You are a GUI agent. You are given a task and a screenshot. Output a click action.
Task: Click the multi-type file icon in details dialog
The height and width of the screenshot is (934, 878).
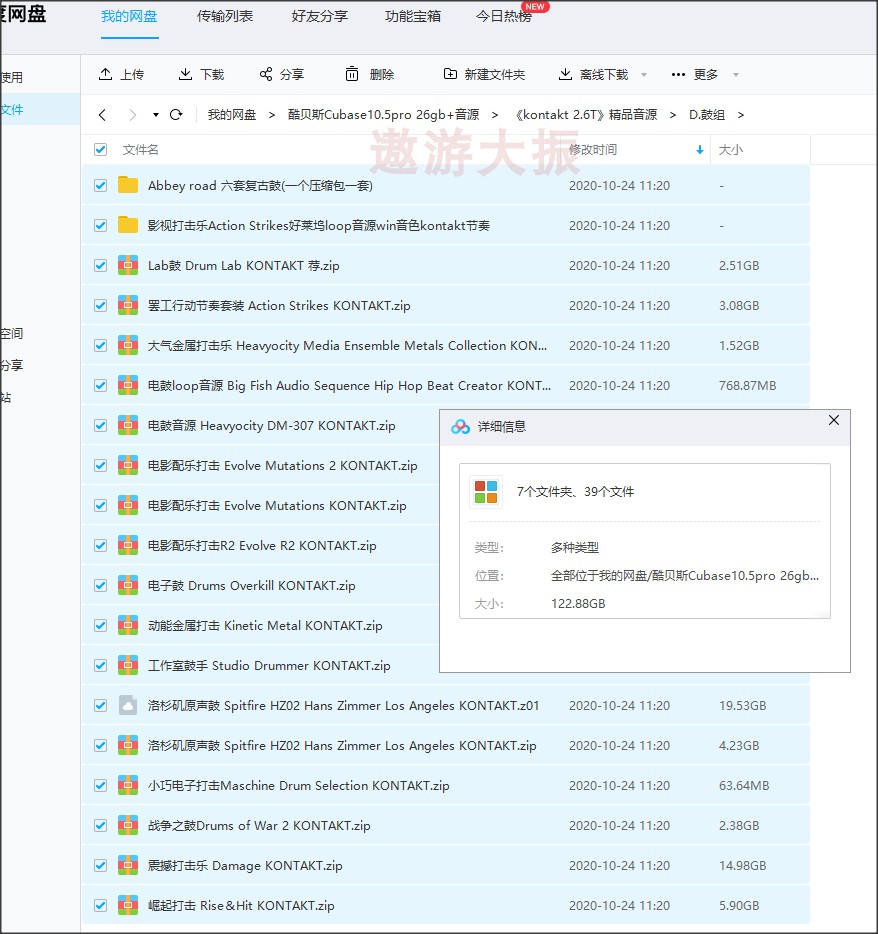[x=486, y=492]
